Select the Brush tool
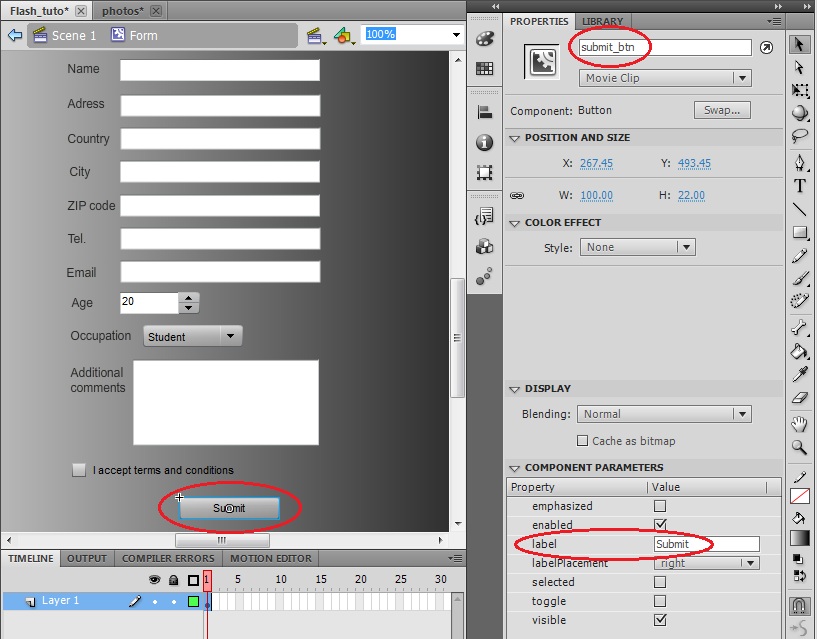Image resolution: width=817 pixels, height=639 pixels. click(800, 279)
